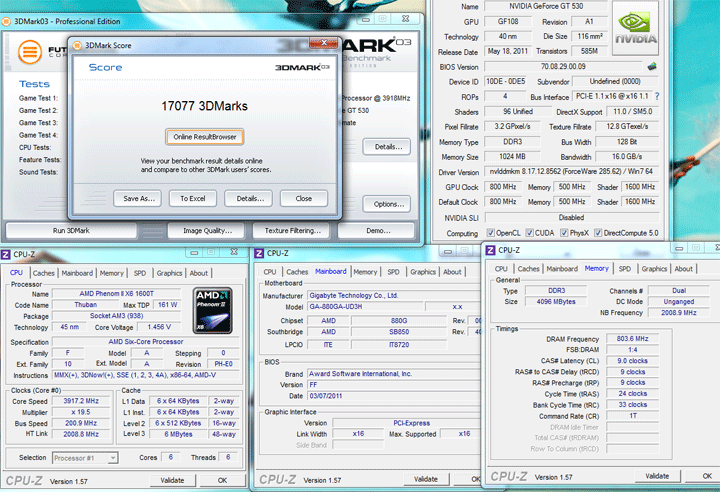This screenshot has height=492, width=720.
Task: Click Core Speed value 3917.2 MHz
Action: click(x=81, y=401)
